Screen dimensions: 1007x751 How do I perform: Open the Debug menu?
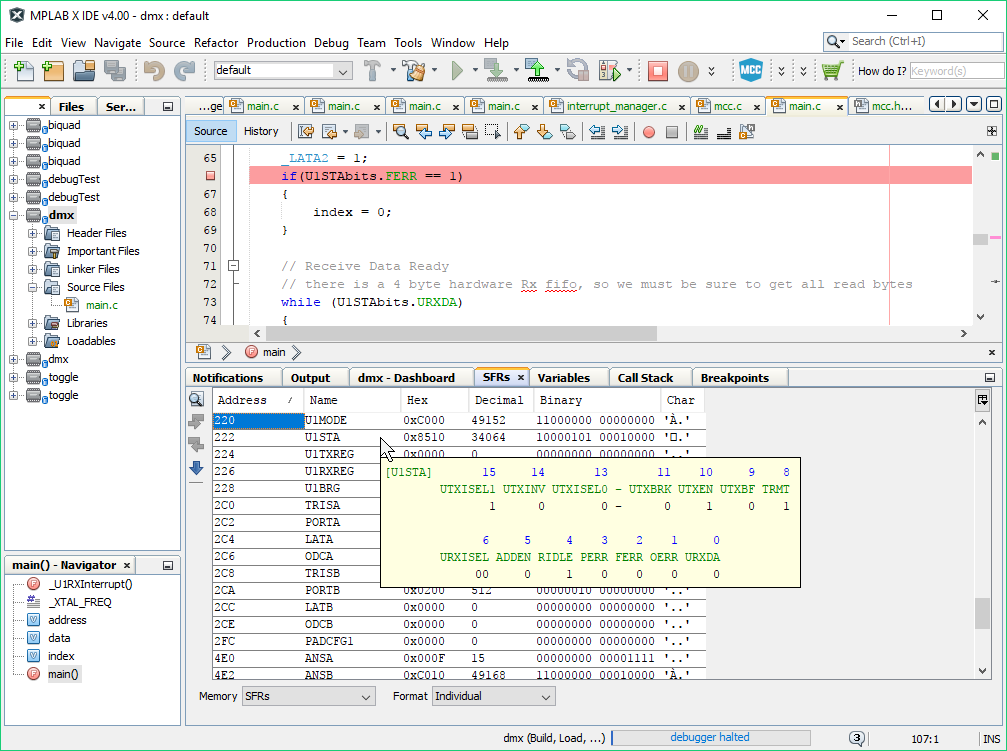click(x=331, y=43)
